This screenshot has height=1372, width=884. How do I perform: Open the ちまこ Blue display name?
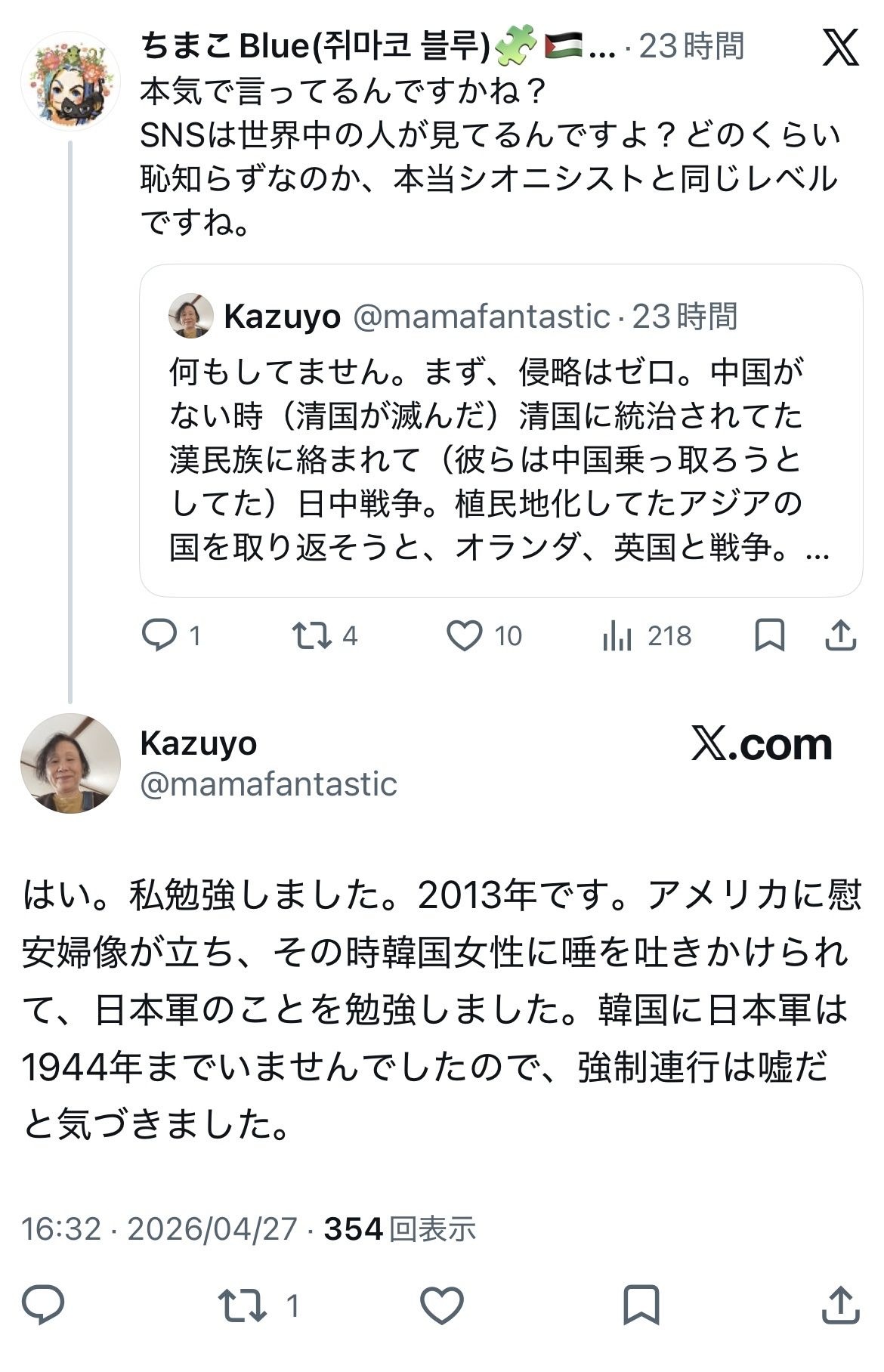click(x=315, y=47)
